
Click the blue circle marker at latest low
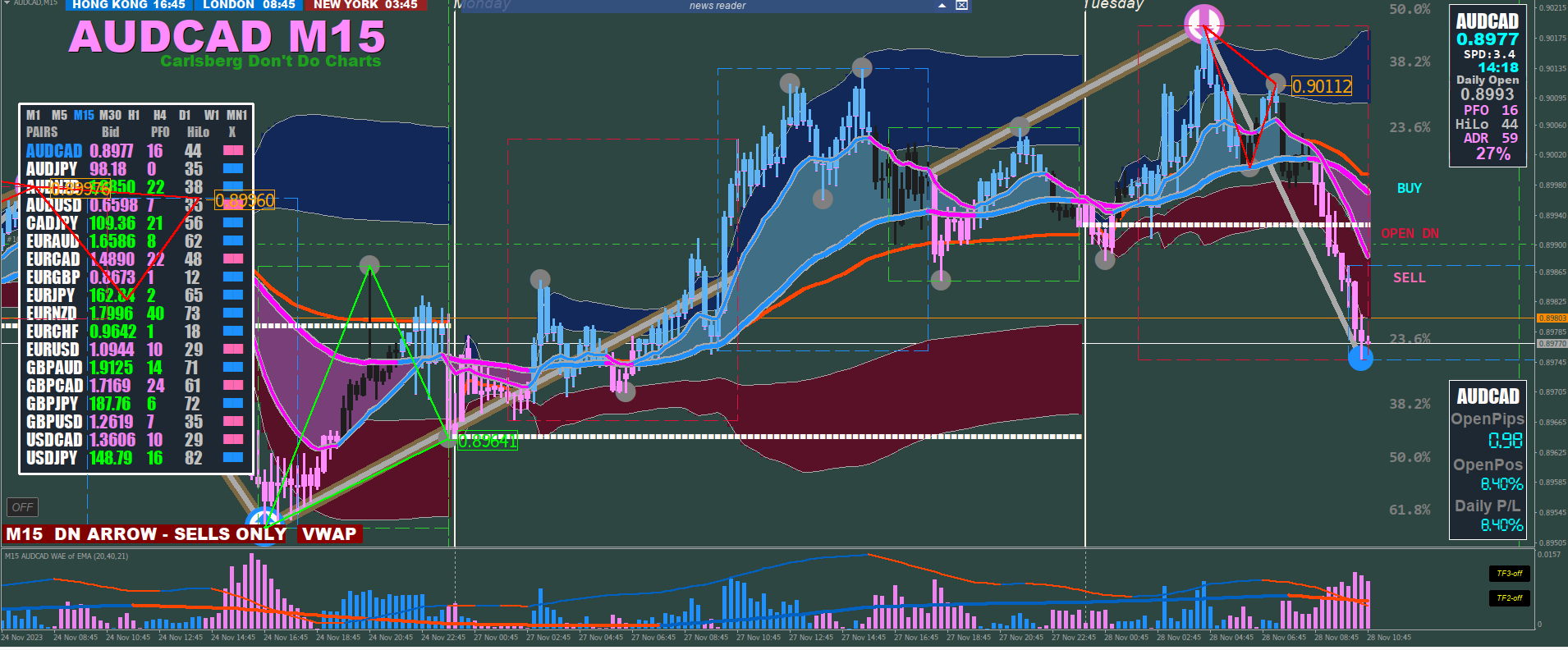tap(1360, 358)
